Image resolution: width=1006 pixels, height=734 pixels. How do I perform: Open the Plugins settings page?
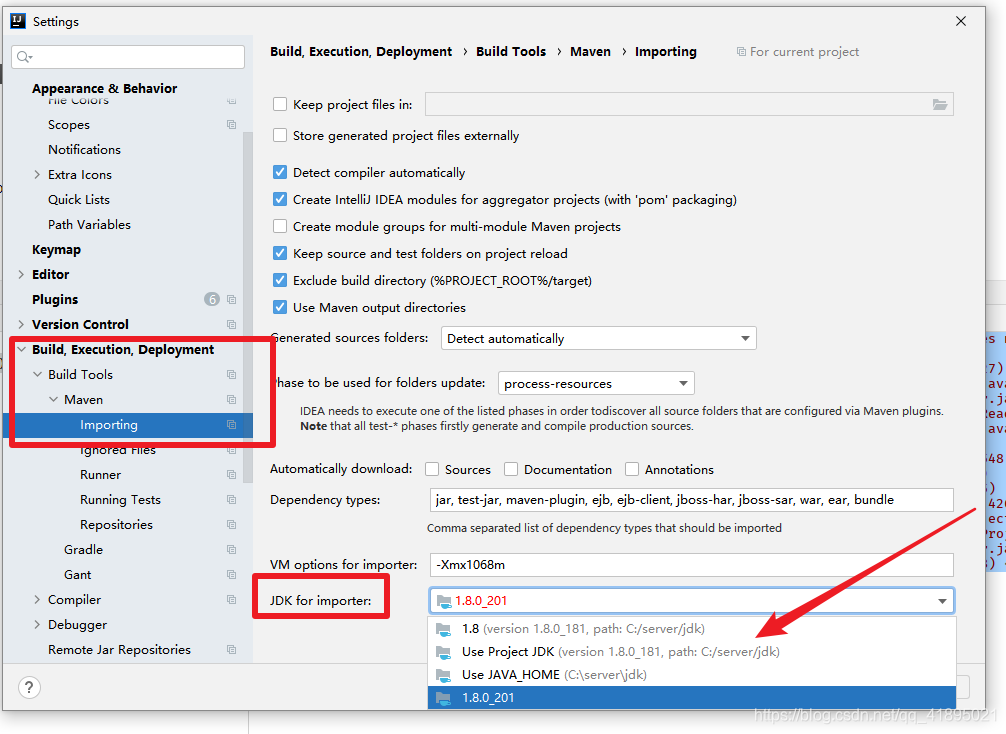[55, 300]
